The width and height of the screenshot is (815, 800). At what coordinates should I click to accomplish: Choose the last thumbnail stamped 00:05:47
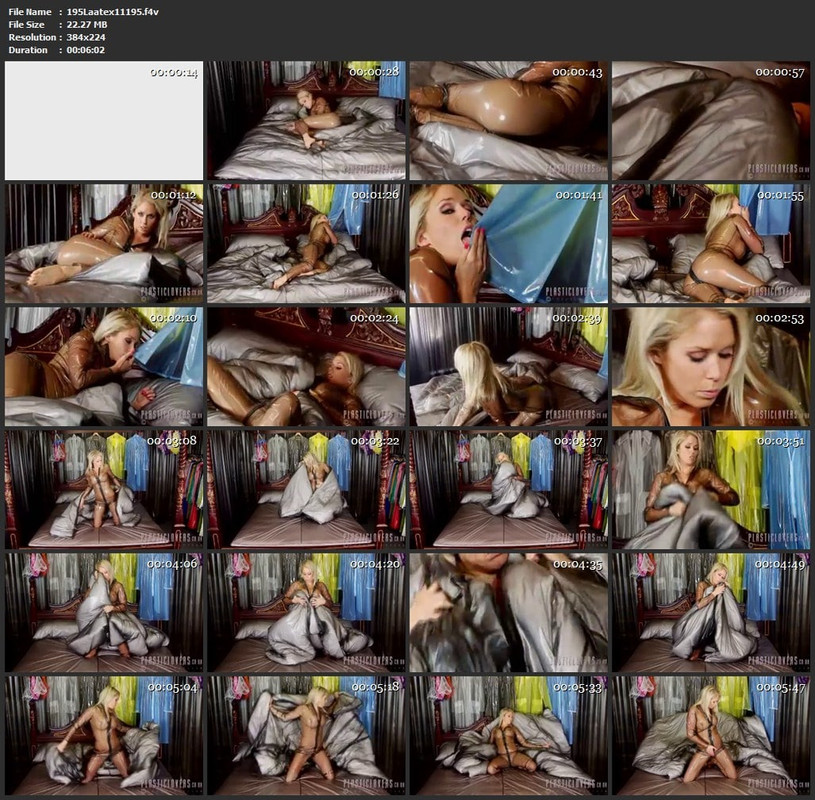tap(711, 736)
